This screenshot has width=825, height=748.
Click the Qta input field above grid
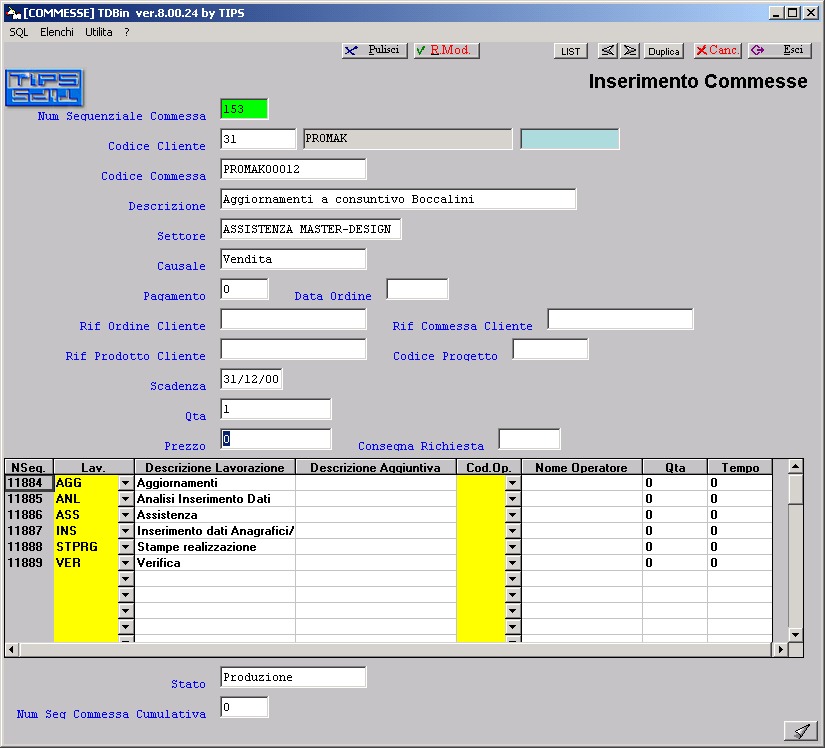click(276, 409)
